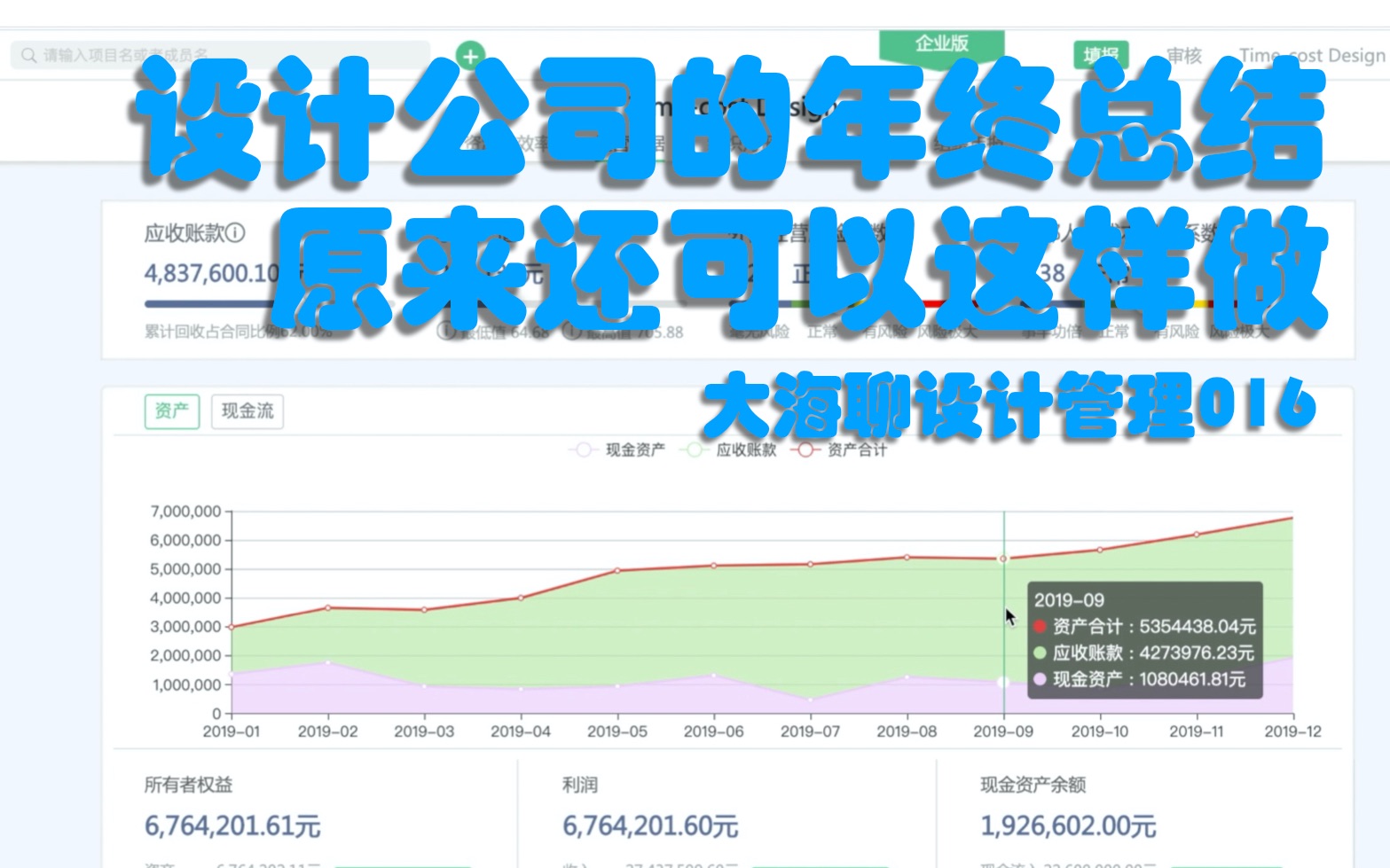Open the 应收账款 info icon

(x=235, y=233)
